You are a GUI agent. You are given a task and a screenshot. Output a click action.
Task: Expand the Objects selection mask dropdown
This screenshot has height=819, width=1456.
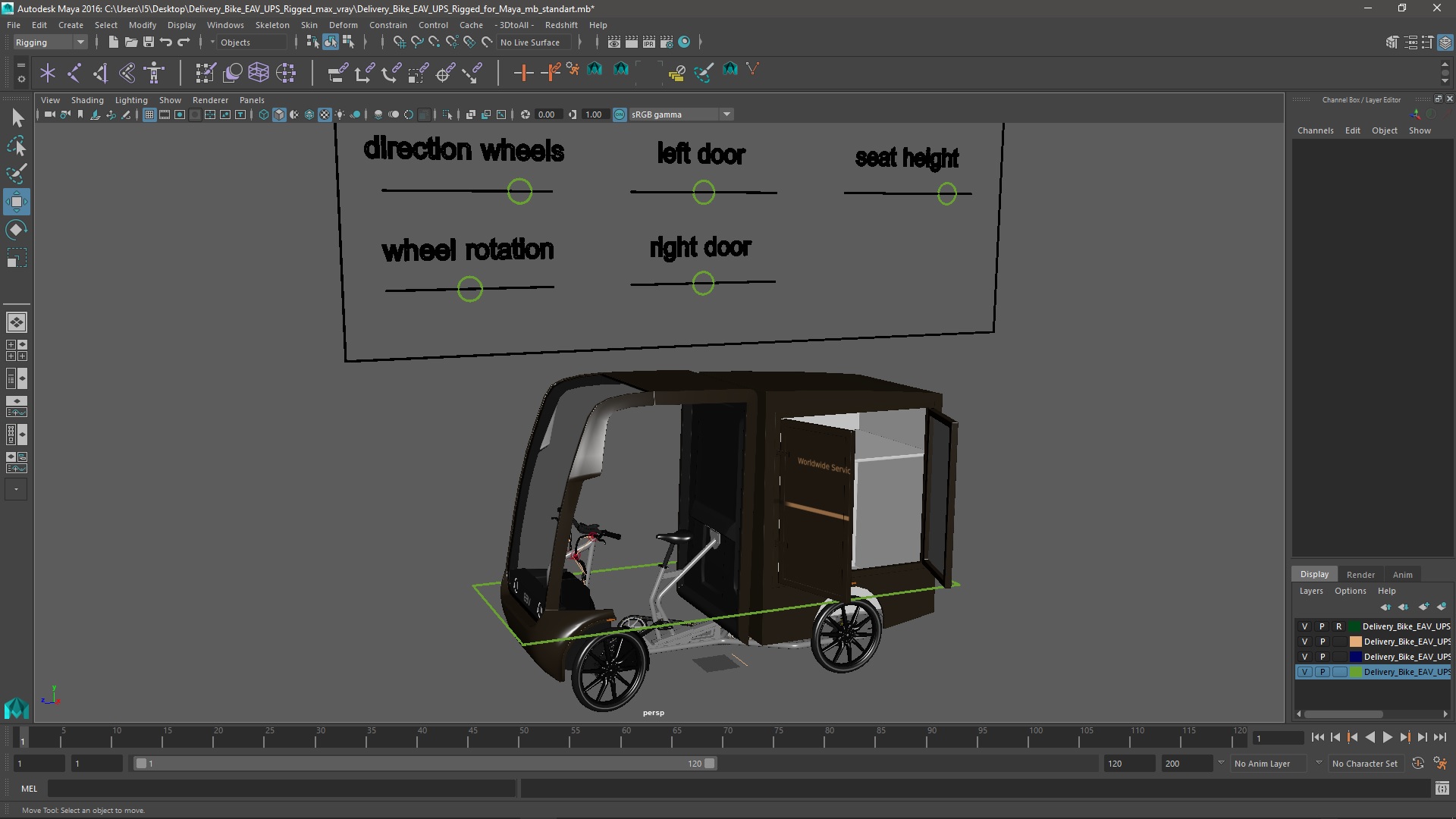(212, 42)
